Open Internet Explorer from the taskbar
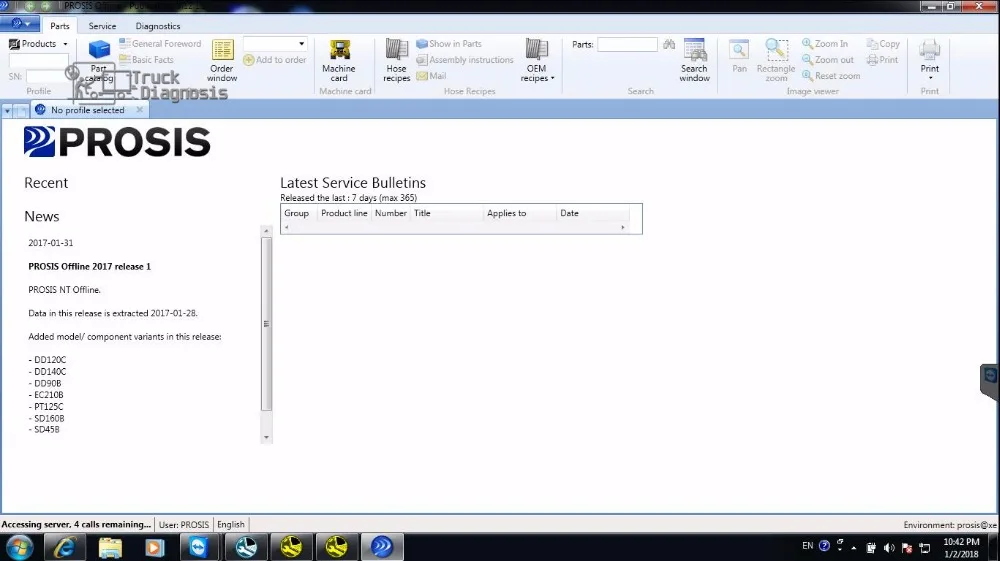 click(x=64, y=547)
